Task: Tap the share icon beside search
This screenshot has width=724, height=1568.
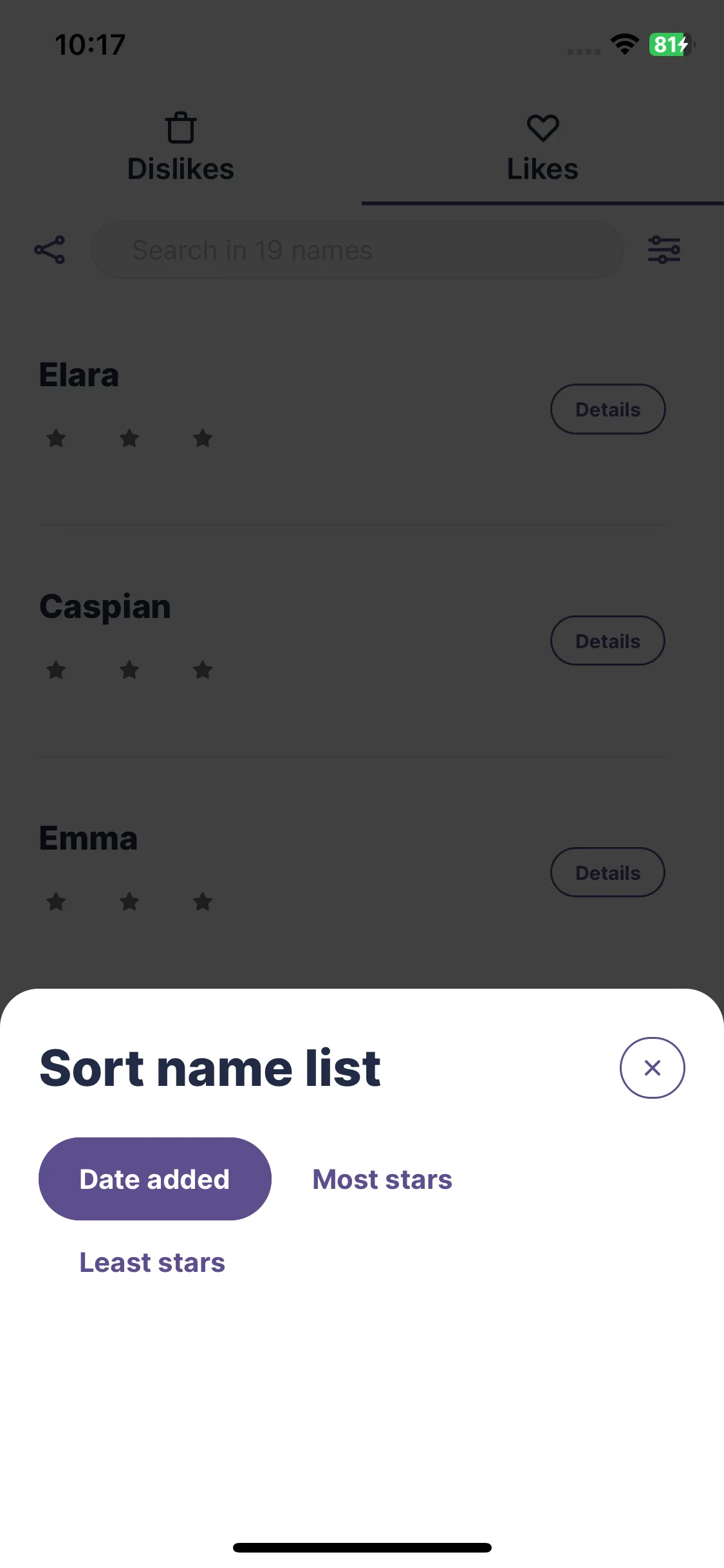Action: click(x=50, y=250)
